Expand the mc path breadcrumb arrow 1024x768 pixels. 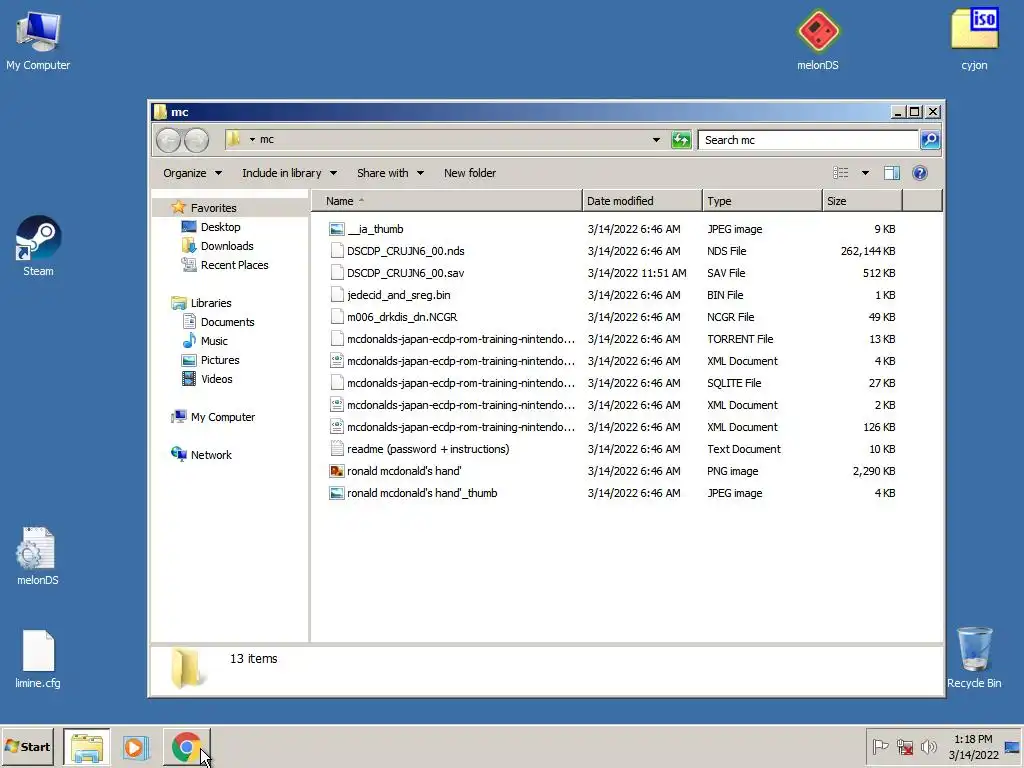[252, 140]
